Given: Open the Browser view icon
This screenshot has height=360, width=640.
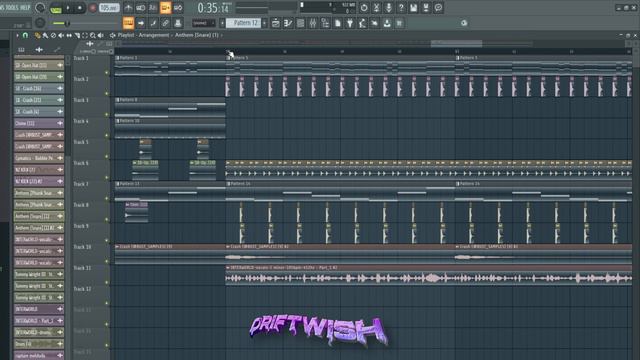Looking at the screenshot, I should click(325, 23).
